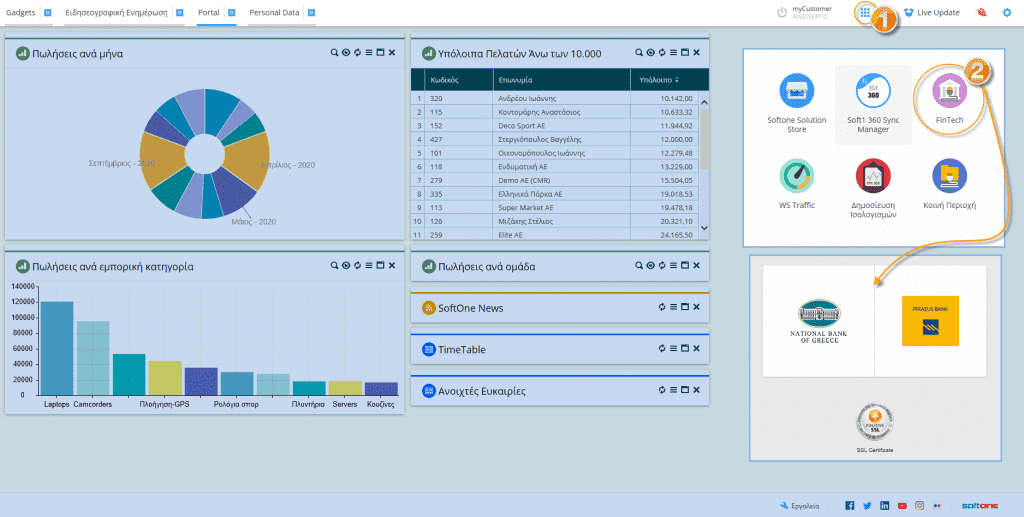Viewport: 1024px width, 517px height.
Task: Open the FinTech application icon
Action: tap(948, 93)
